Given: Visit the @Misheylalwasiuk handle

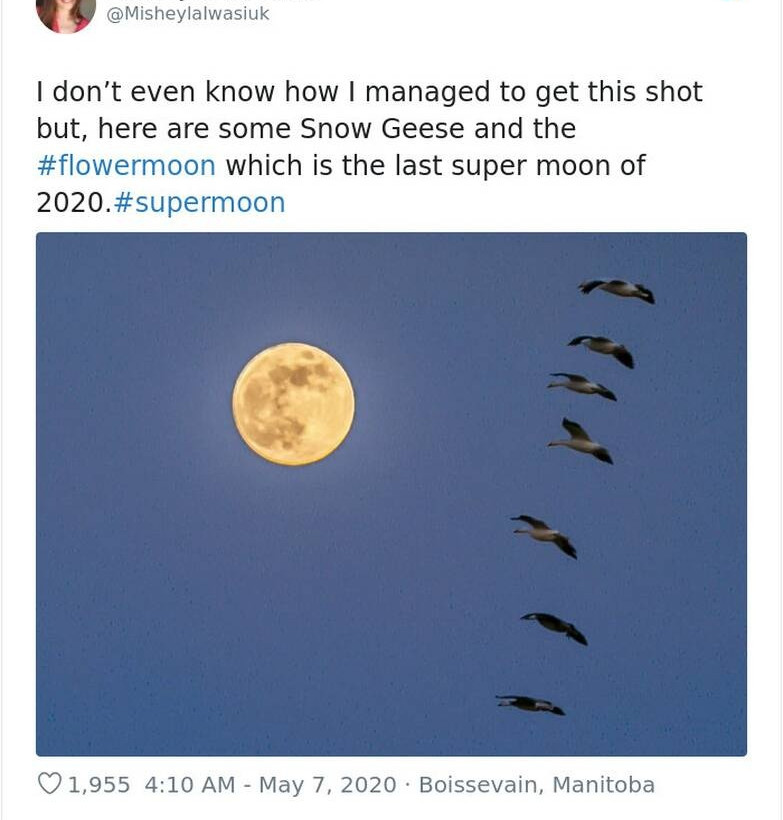Looking at the screenshot, I should pyautogui.click(x=188, y=14).
